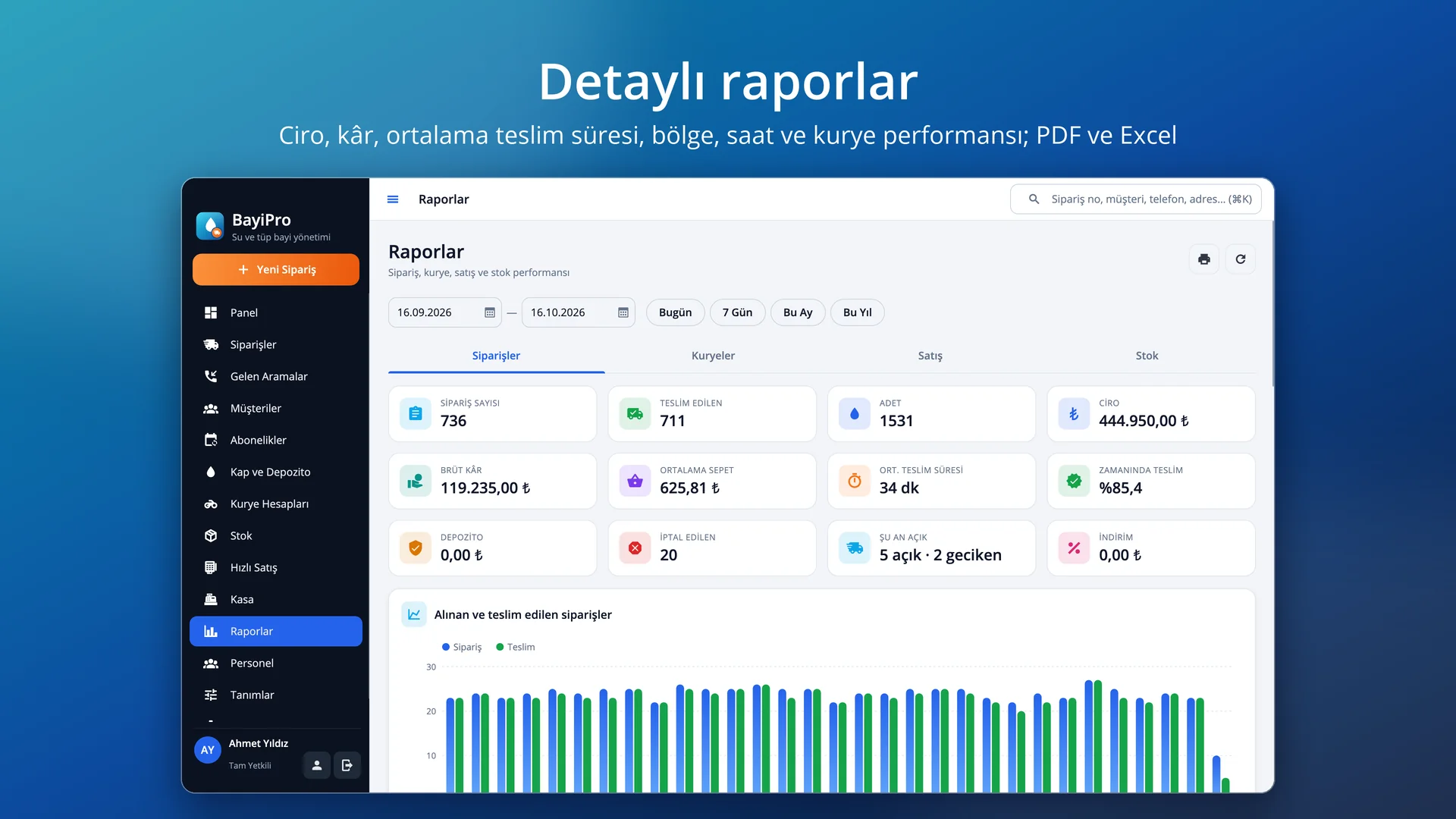Toggle the Sipariş series in chart legend
The height and width of the screenshot is (819, 1456).
tap(462, 647)
